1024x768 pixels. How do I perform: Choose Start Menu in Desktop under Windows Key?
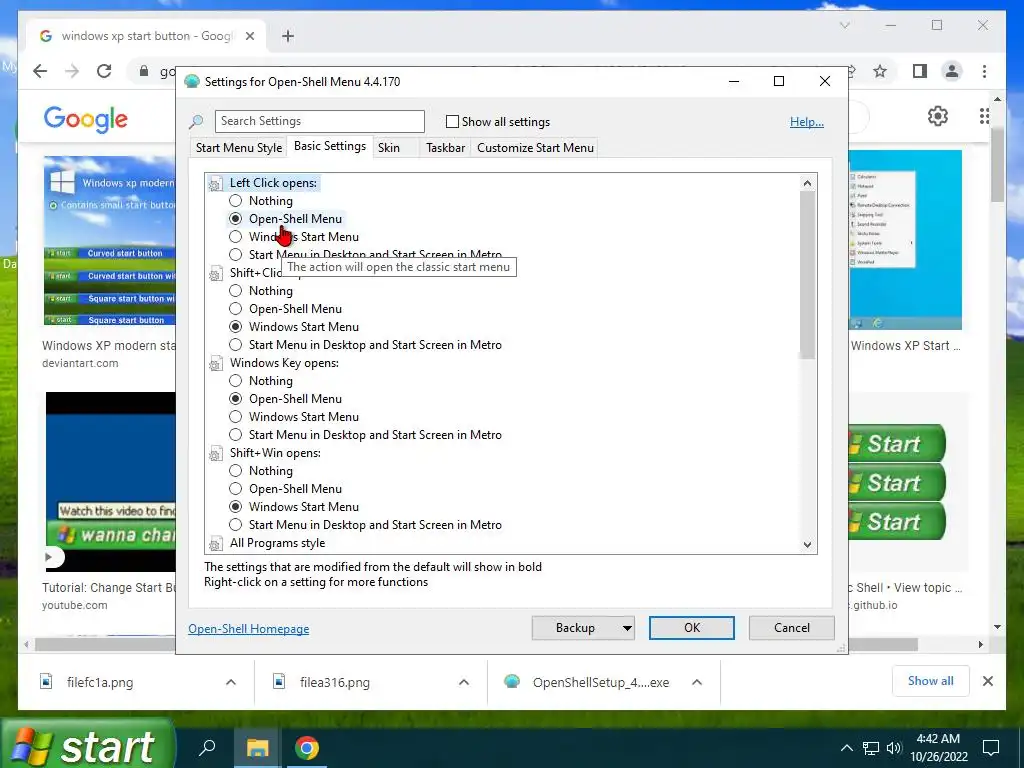[235, 435]
